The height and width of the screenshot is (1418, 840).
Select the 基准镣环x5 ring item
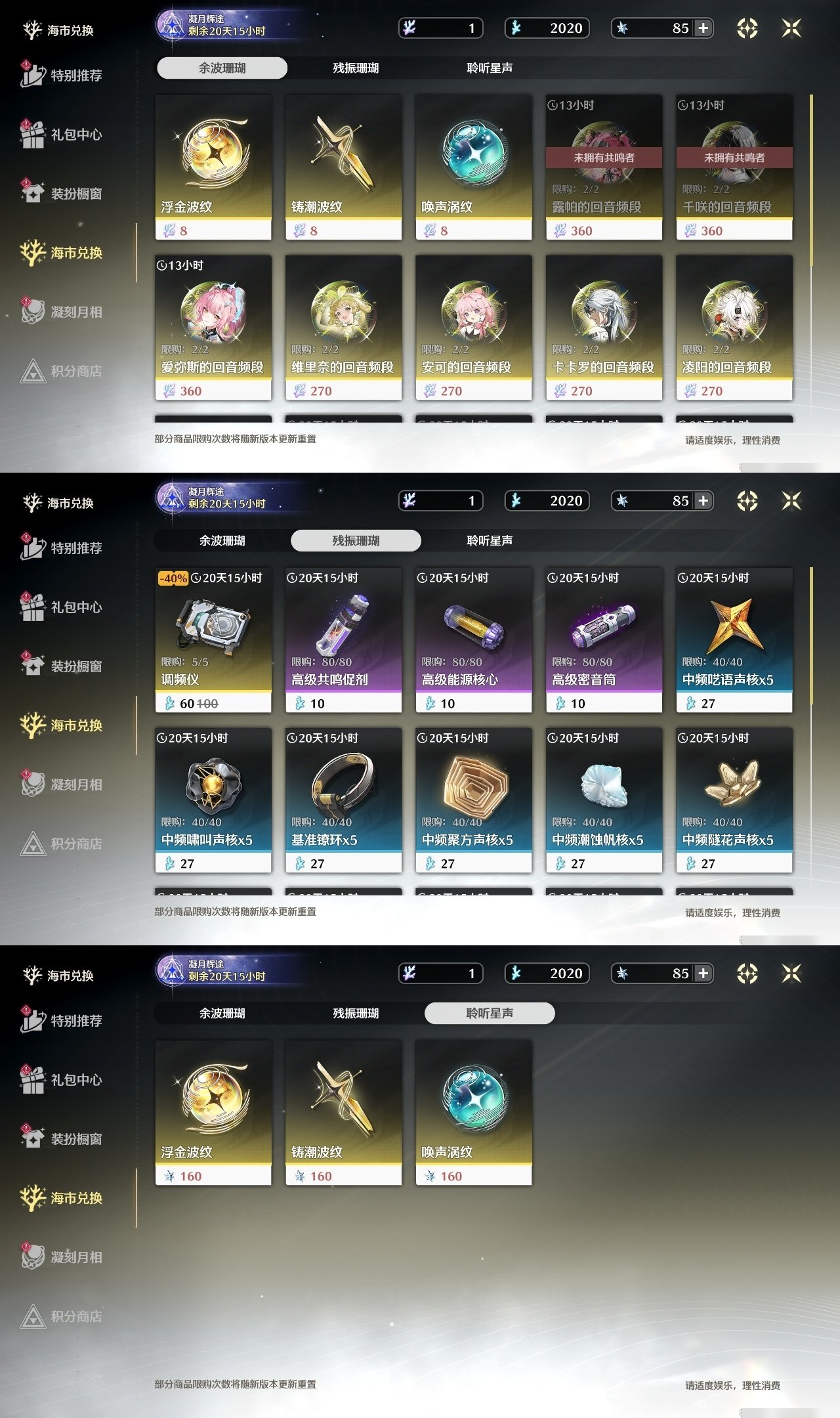point(343,800)
